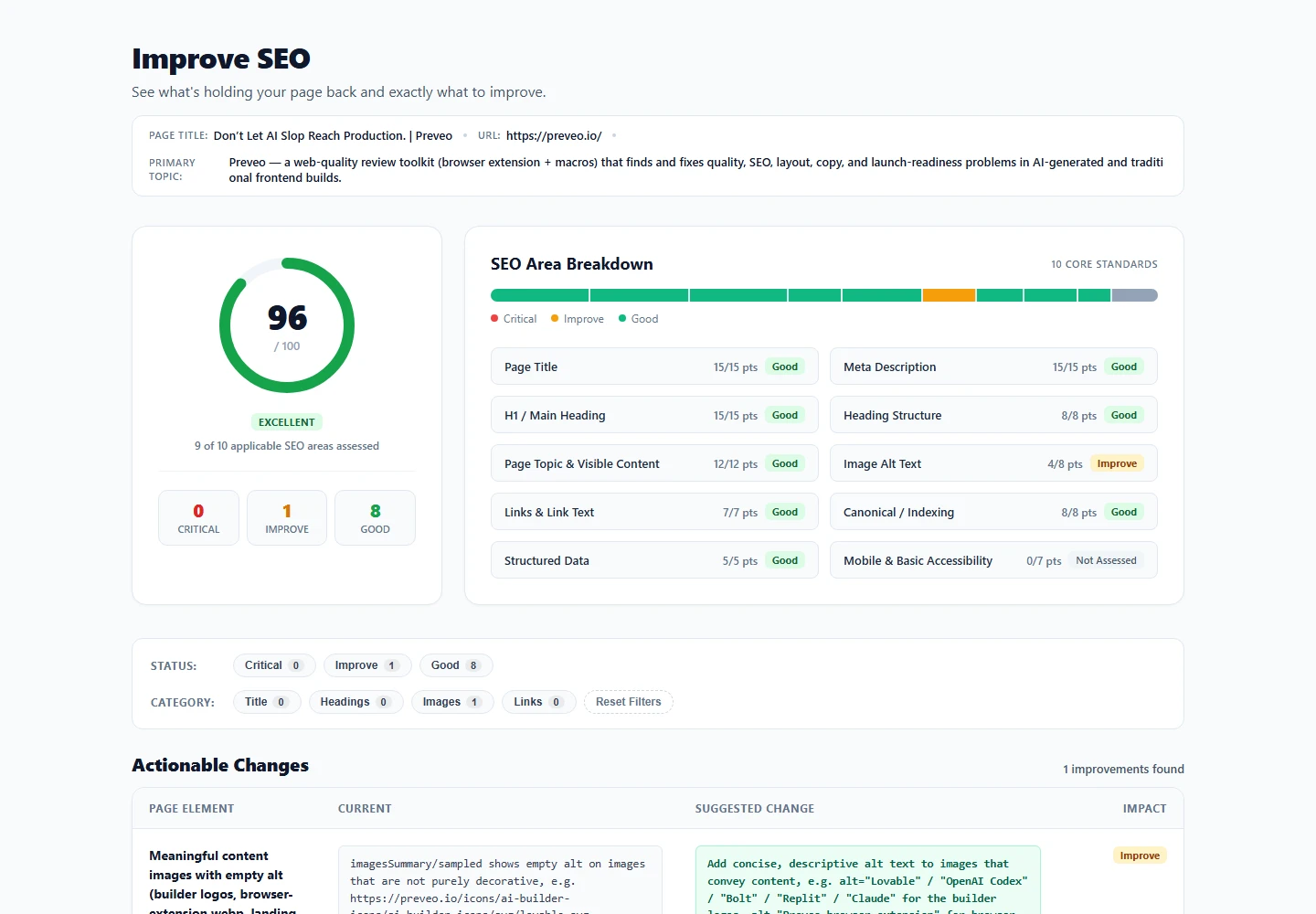Click the 96 score circle gauge
The image size is (1316, 914).
(x=287, y=325)
